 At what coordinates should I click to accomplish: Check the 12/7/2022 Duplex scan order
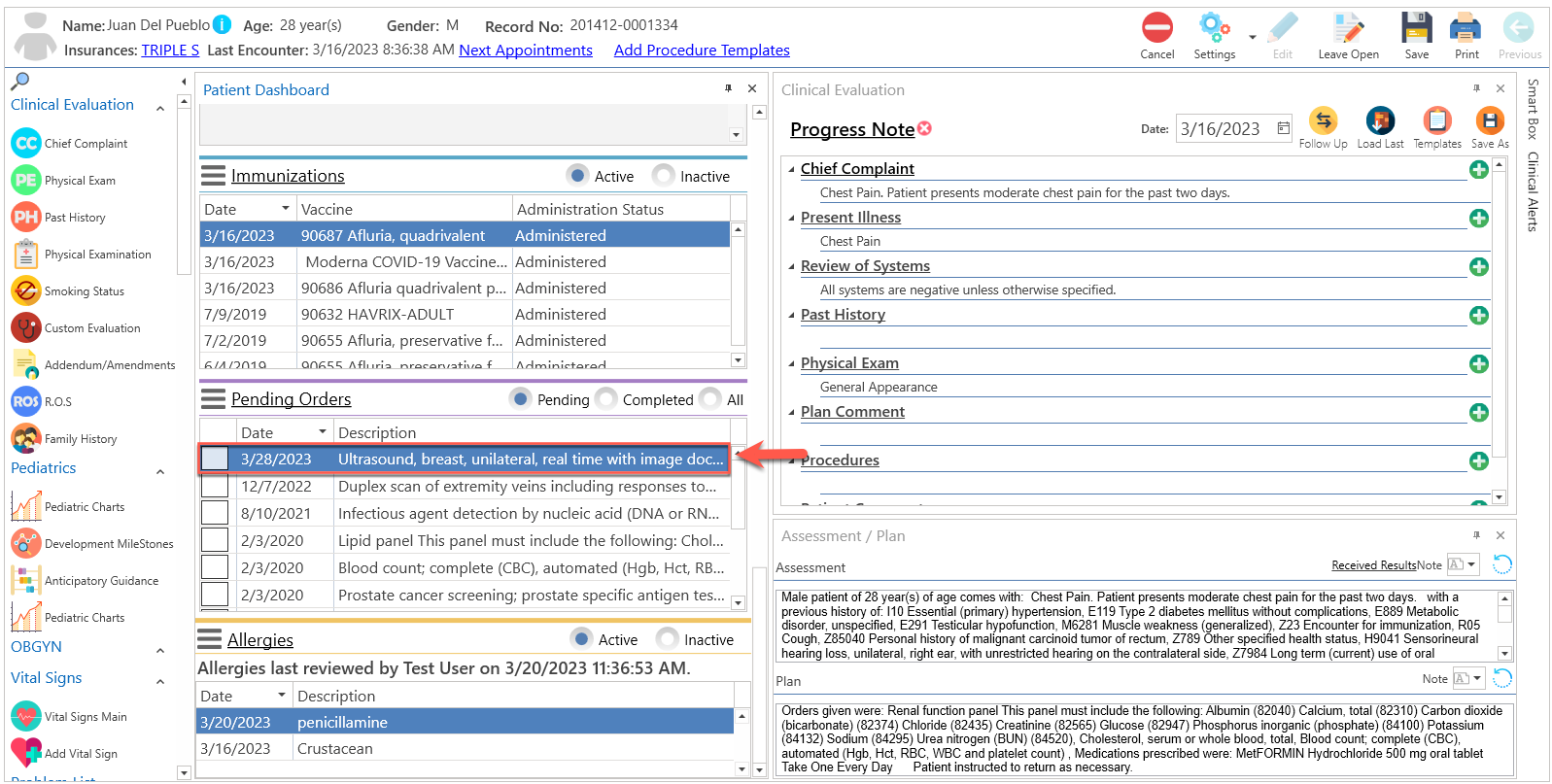(215, 486)
